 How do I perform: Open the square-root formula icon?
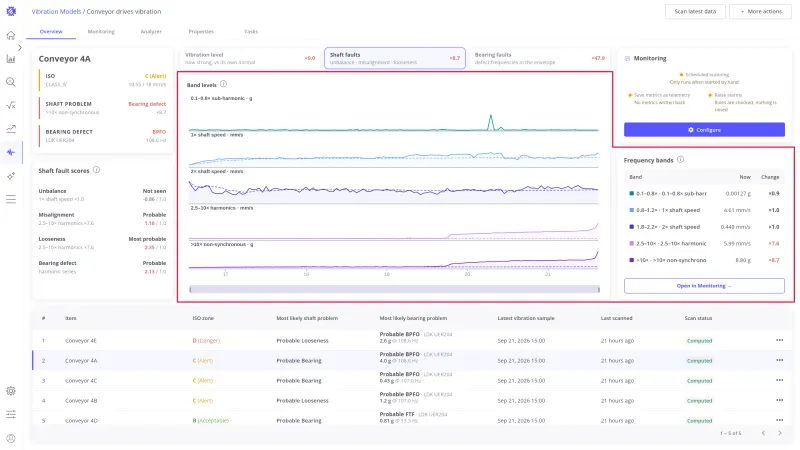[11, 105]
